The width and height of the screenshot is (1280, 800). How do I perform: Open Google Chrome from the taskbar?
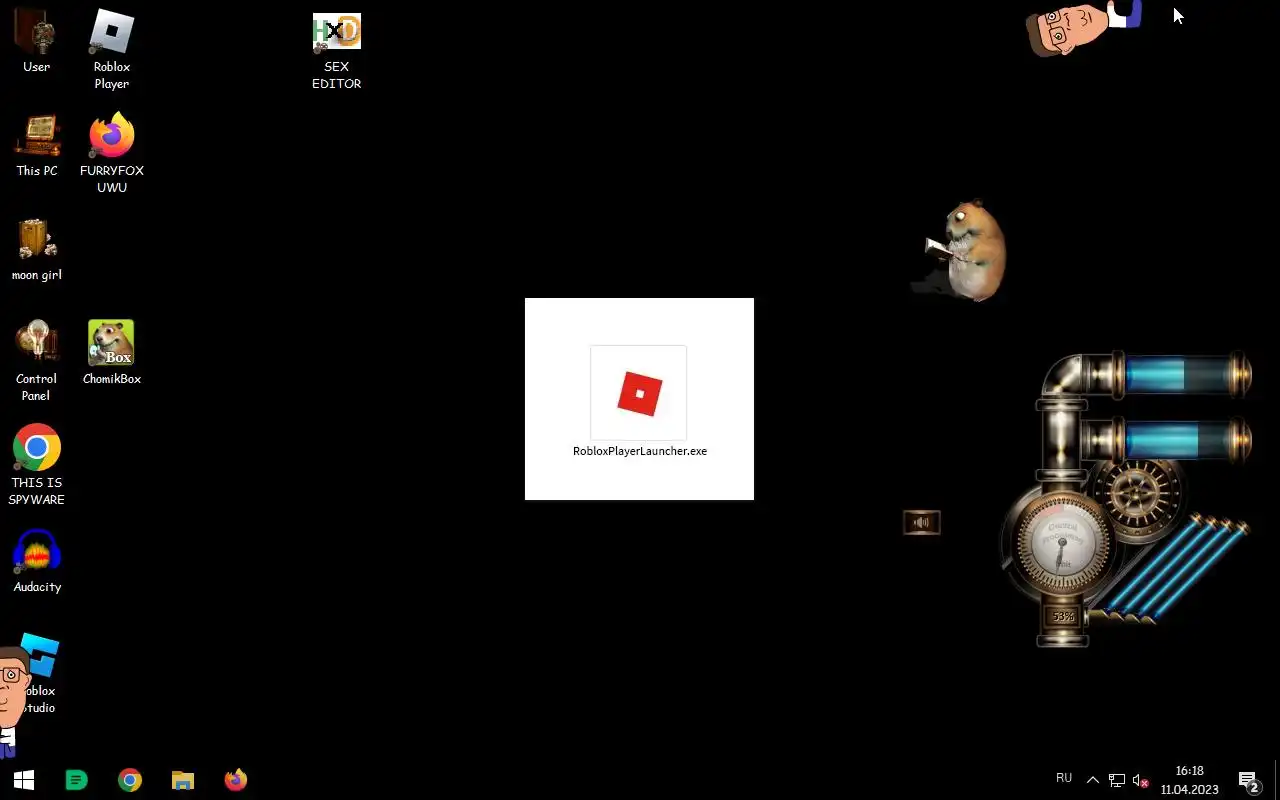129,780
